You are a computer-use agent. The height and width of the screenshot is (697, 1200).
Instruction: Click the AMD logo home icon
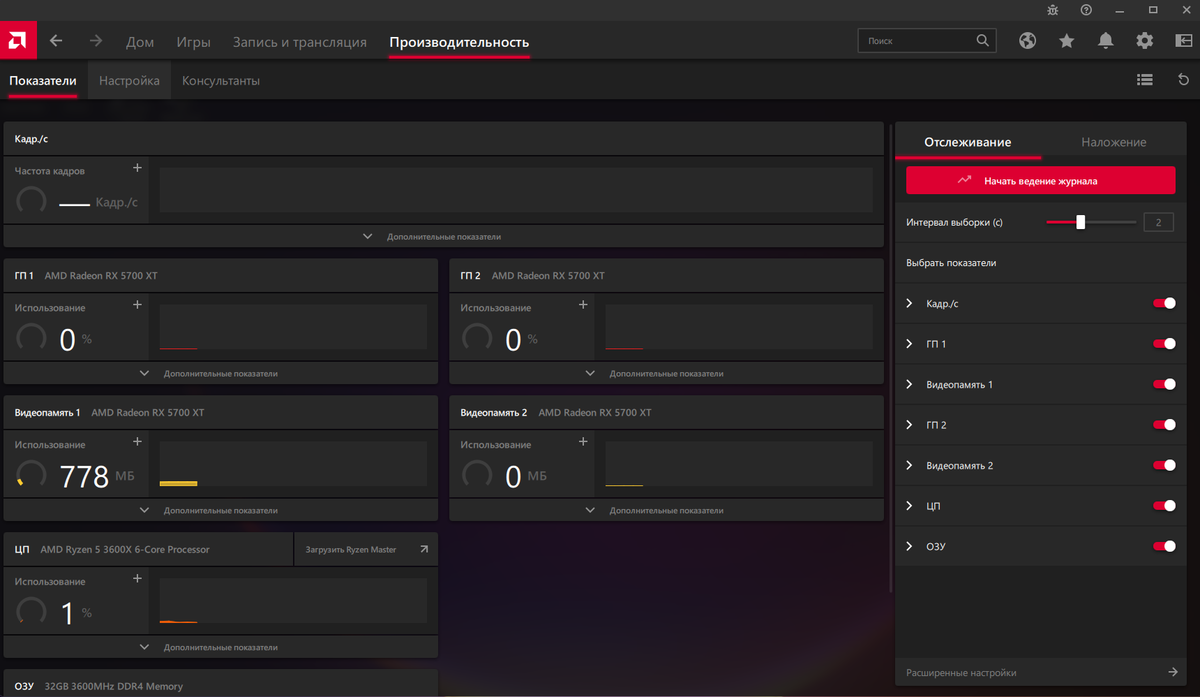19,41
